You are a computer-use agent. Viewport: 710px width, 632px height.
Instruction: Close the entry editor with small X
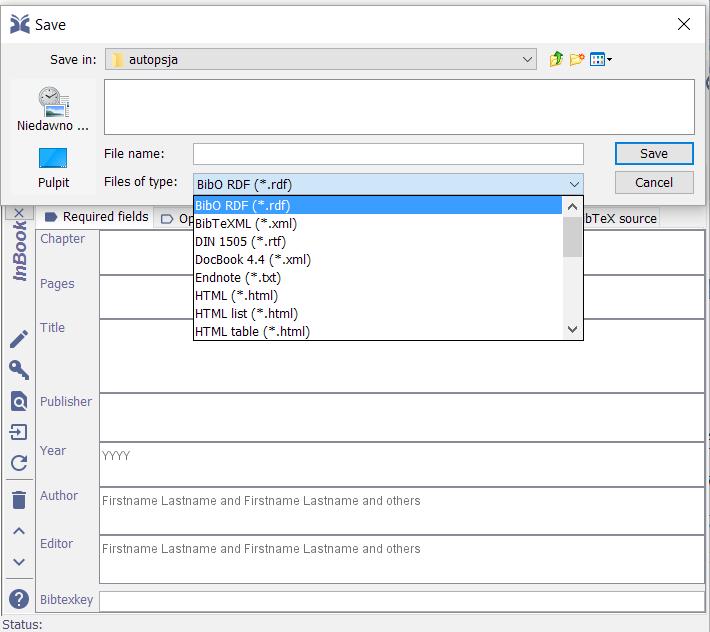[x=19, y=213]
